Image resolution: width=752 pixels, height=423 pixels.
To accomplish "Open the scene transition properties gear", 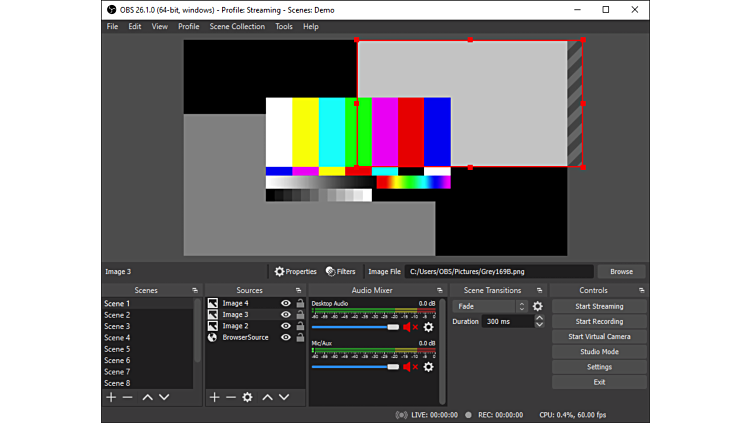I will [538, 307].
